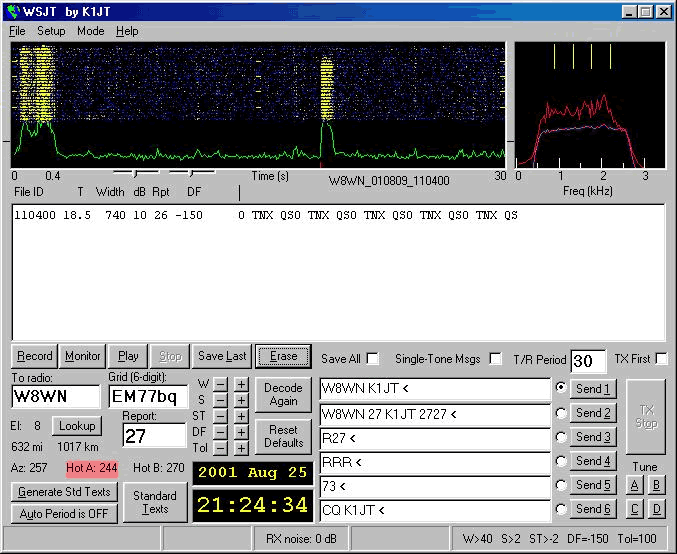Increase ST with plus button
The height and width of the screenshot is (554, 677).
click(x=241, y=416)
